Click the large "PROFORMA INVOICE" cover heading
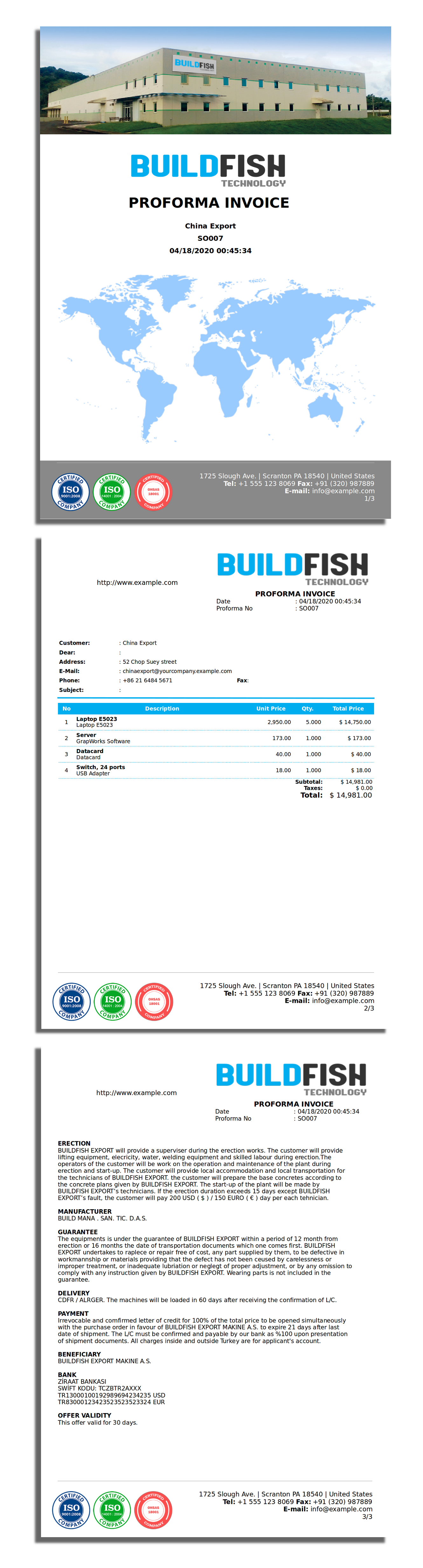The image size is (423, 1568). pyautogui.click(x=209, y=203)
